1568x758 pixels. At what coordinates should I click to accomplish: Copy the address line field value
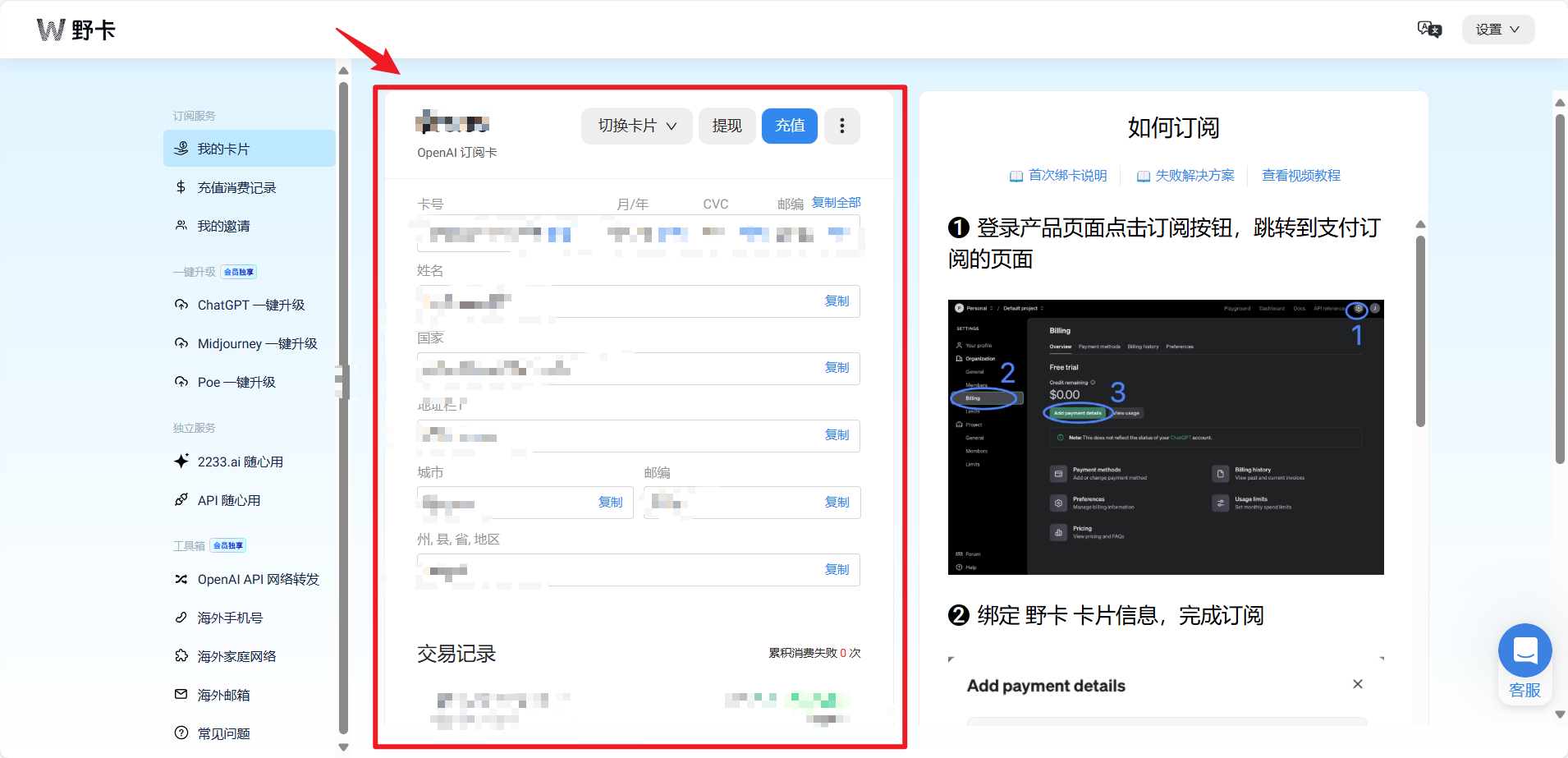click(837, 435)
